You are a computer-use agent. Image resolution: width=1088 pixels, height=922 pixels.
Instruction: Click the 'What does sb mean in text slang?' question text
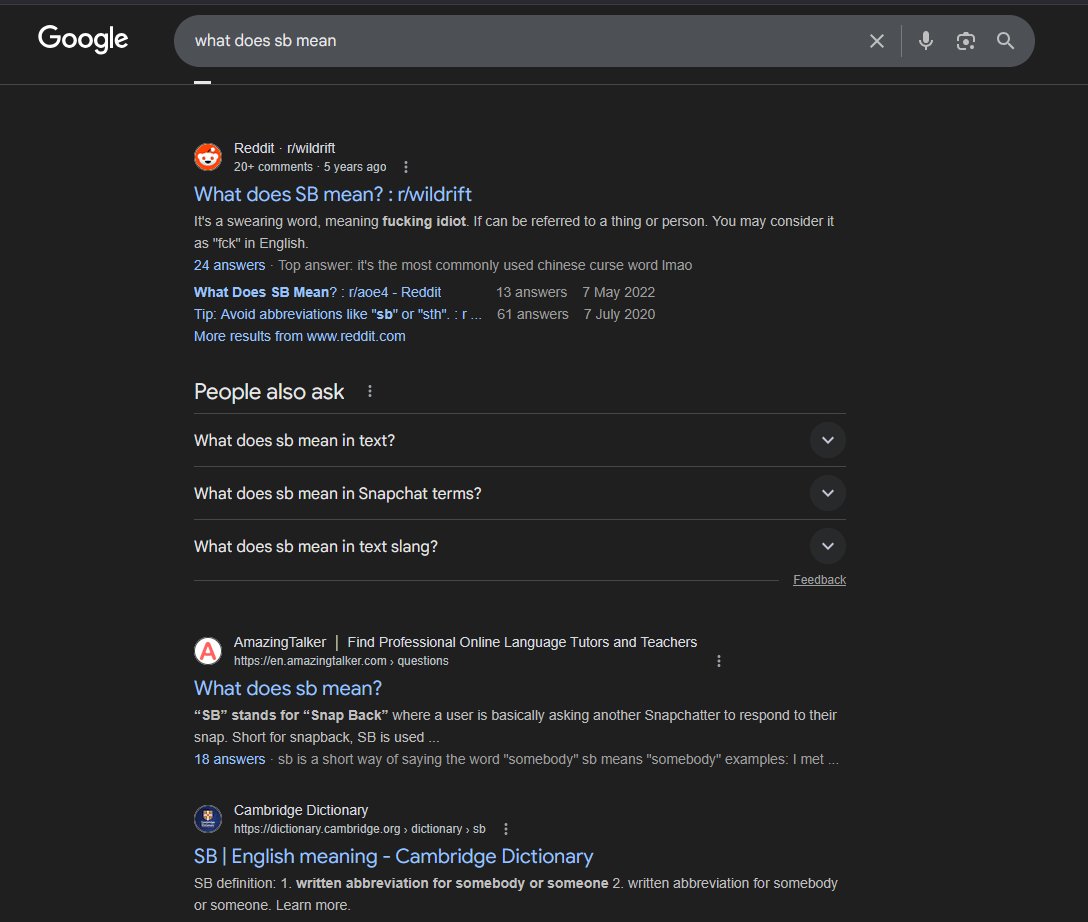click(x=316, y=547)
